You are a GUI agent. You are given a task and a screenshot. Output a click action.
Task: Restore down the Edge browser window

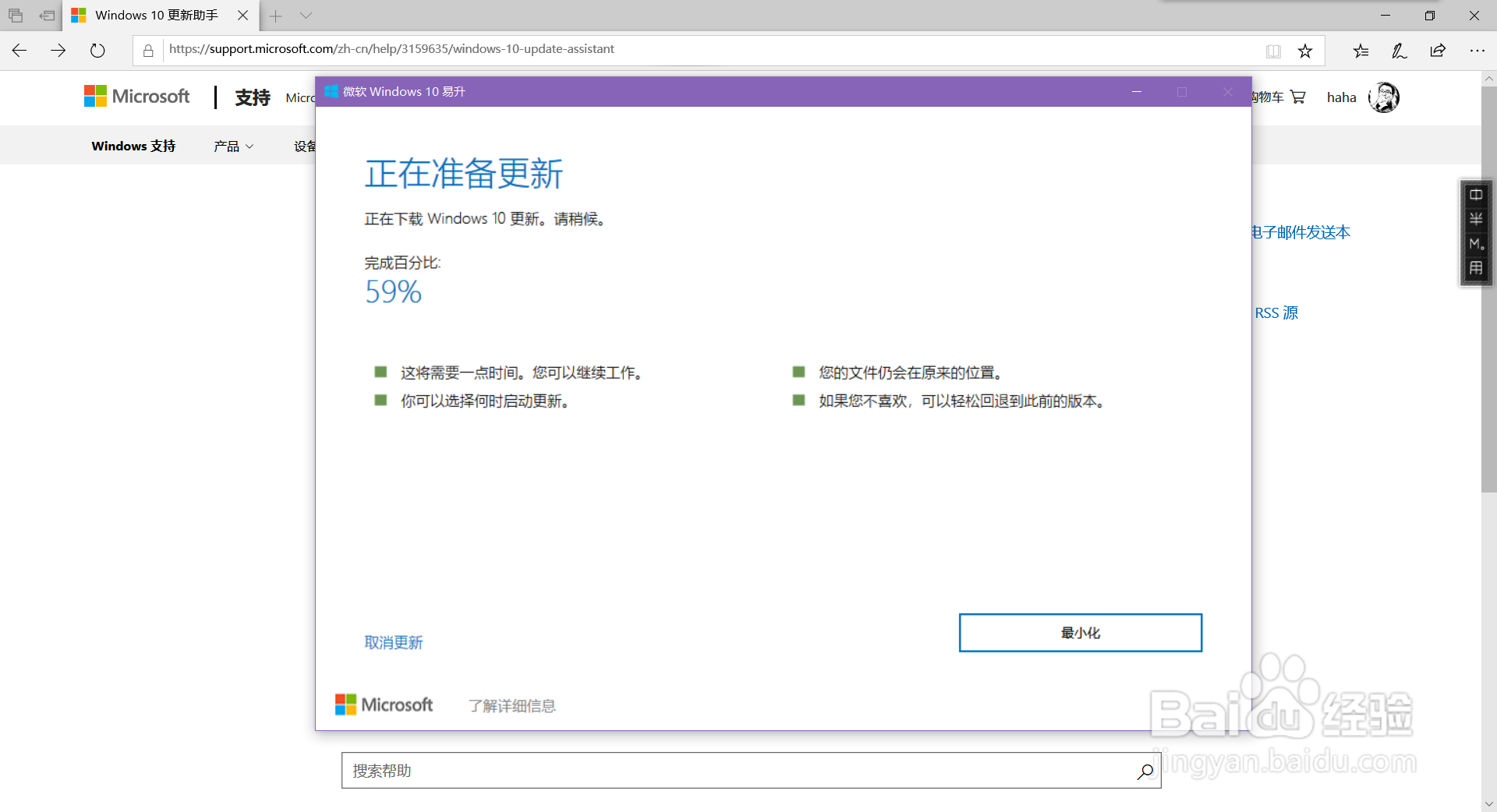pyautogui.click(x=1430, y=16)
